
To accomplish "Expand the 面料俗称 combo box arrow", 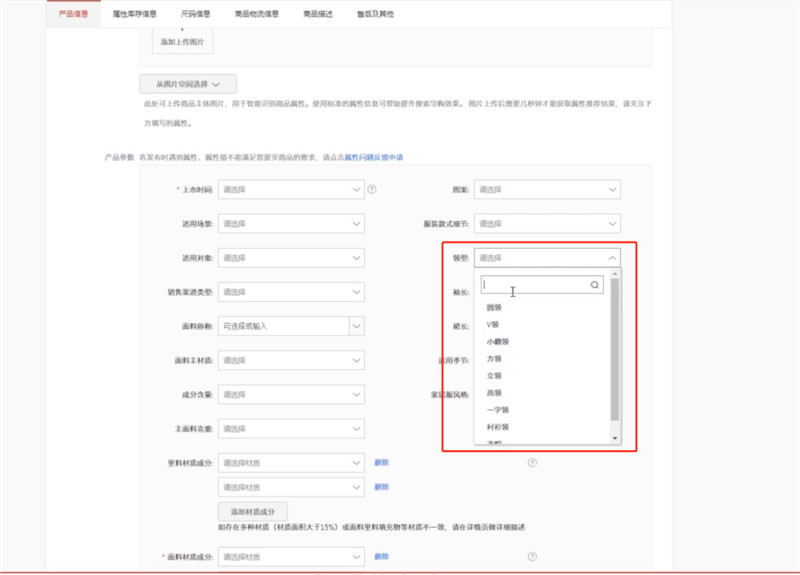I will tap(357, 326).
